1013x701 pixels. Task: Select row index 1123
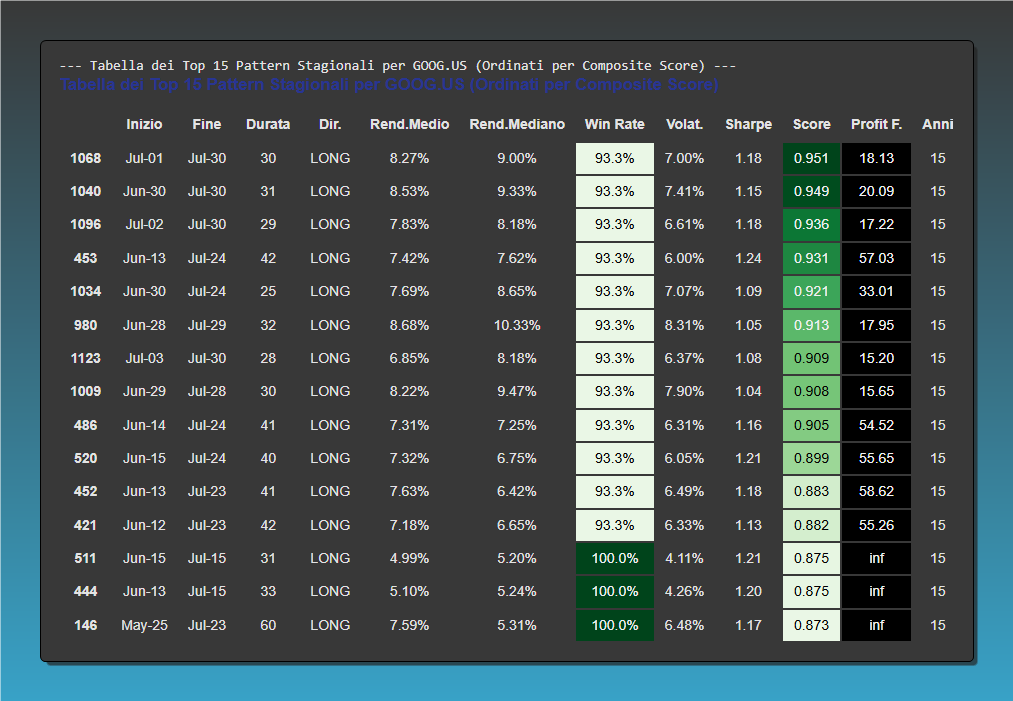85,358
